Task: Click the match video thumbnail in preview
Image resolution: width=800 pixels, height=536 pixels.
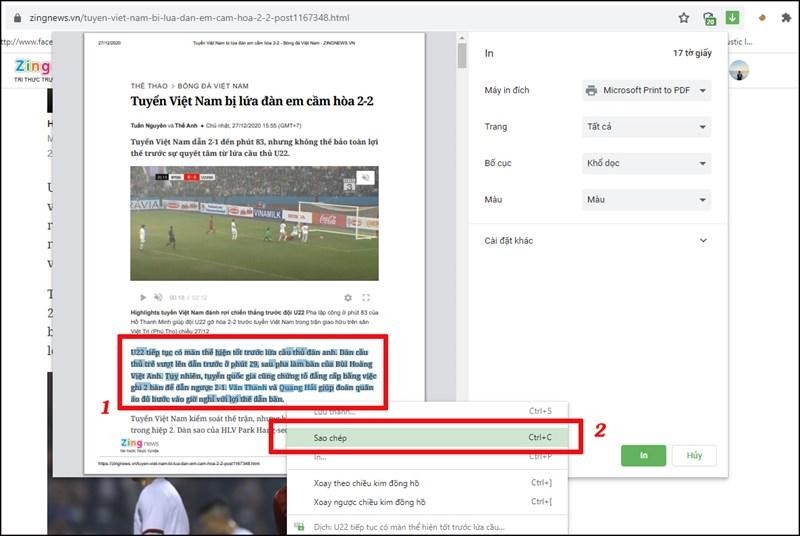Action: coord(254,223)
